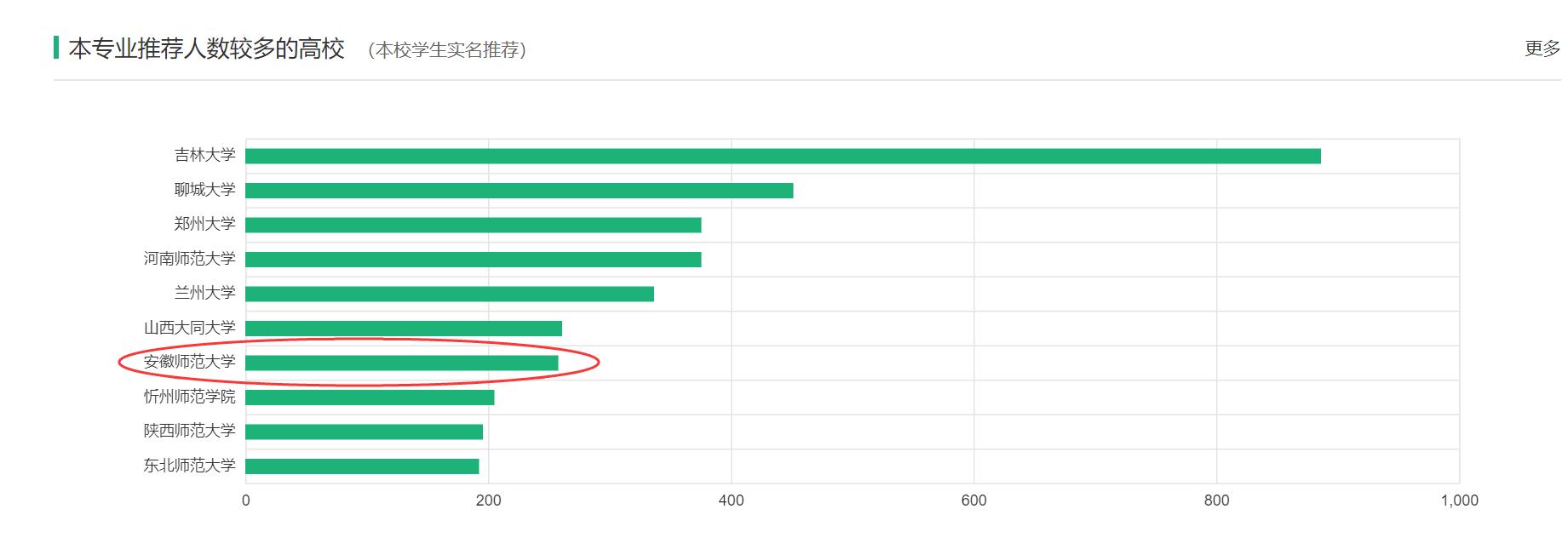Click the 安徽师范大学 axis label
Viewport: 1568px width, 549px height.
coord(189,362)
